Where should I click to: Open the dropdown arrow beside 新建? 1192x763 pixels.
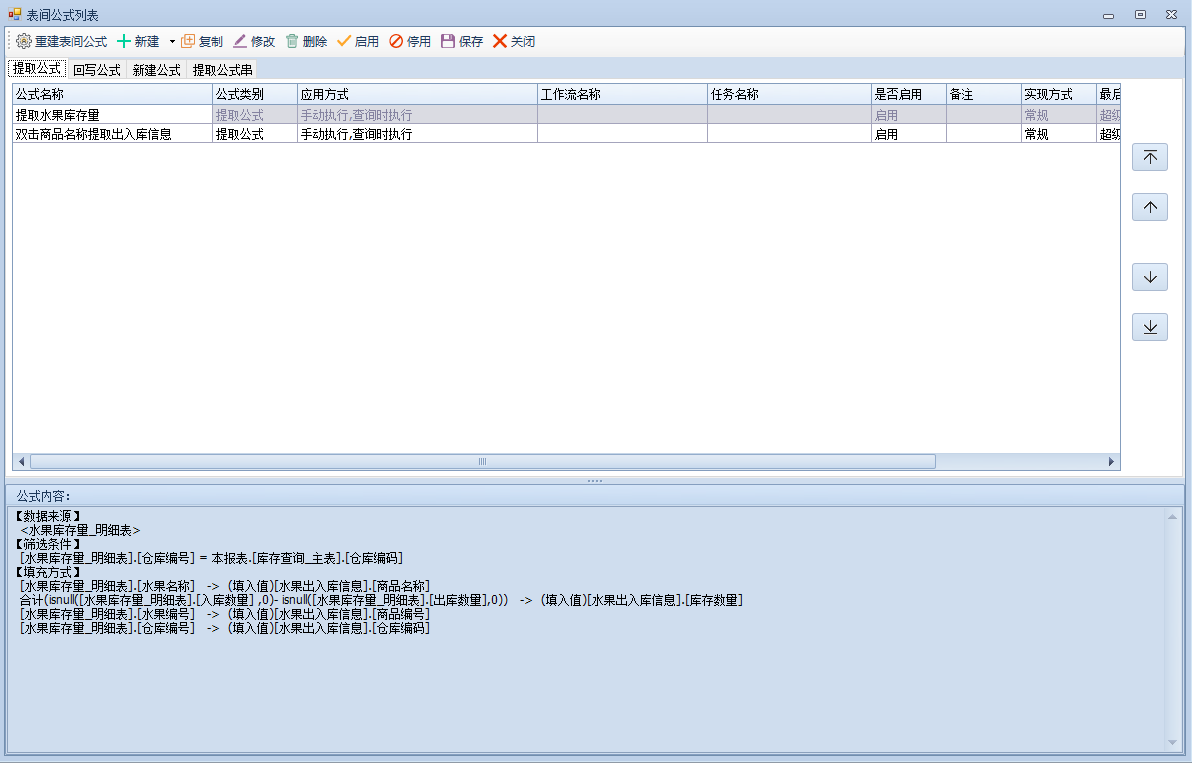pos(172,42)
